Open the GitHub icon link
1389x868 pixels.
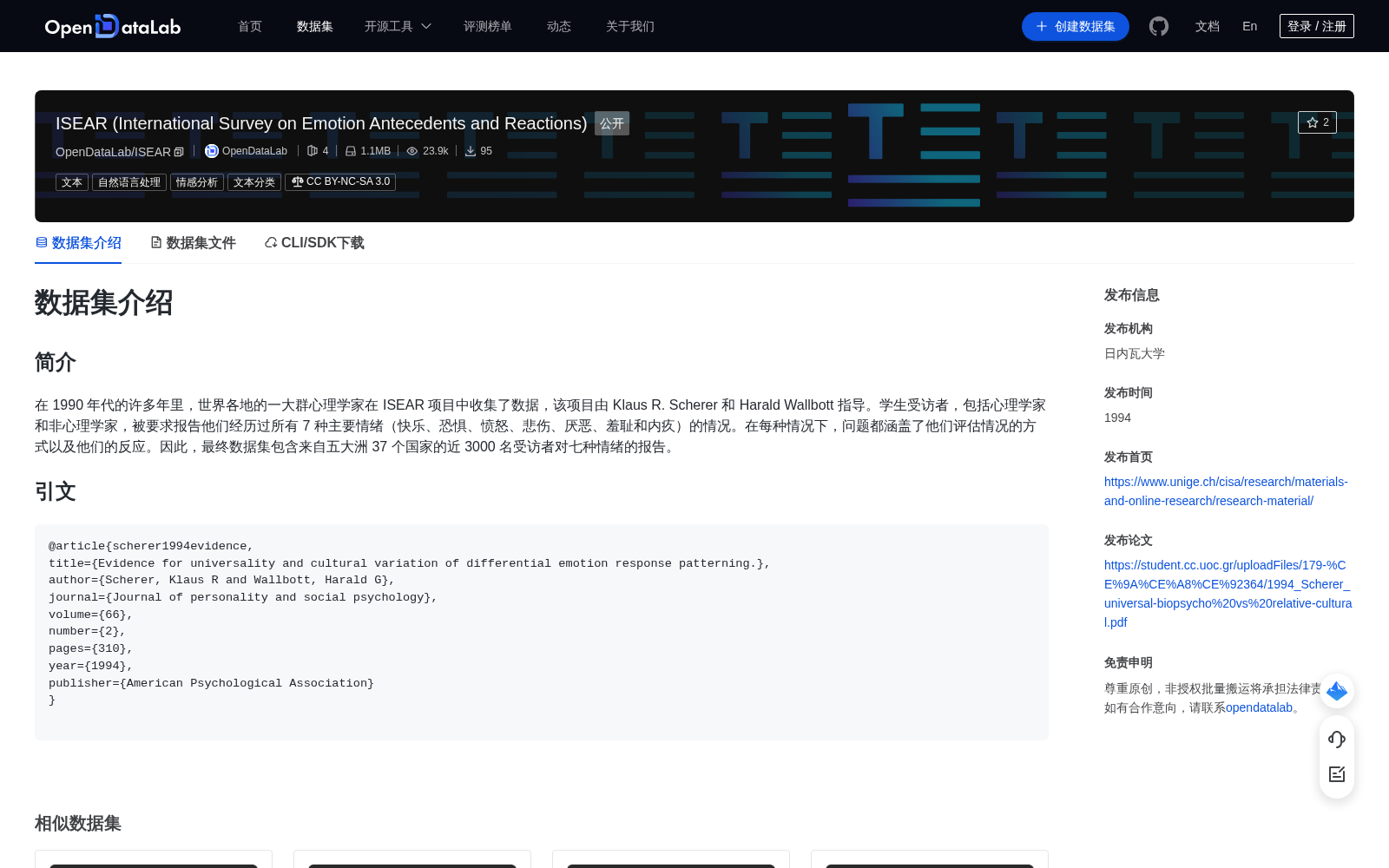click(1159, 26)
